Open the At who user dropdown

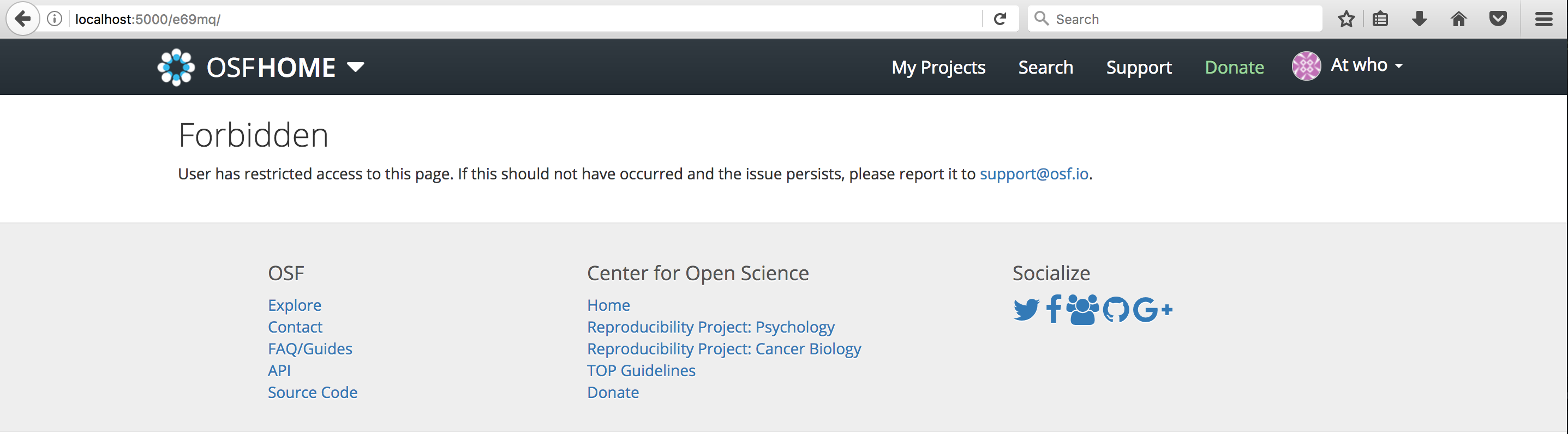click(x=1366, y=65)
